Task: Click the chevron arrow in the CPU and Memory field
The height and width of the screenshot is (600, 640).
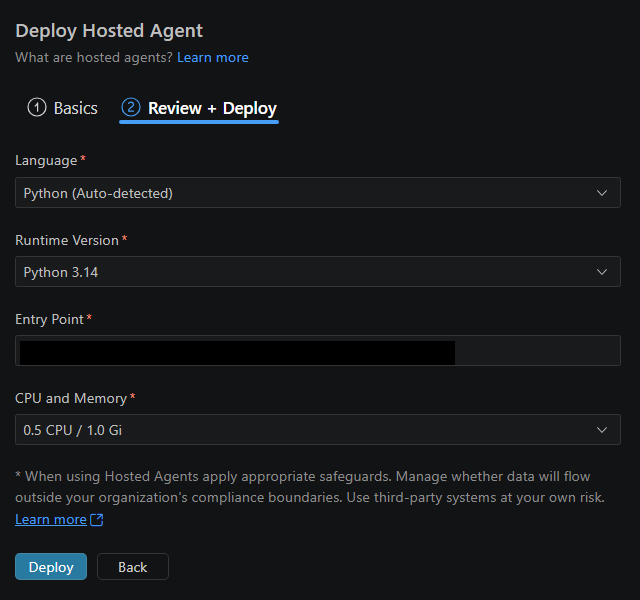Action: pos(602,430)
